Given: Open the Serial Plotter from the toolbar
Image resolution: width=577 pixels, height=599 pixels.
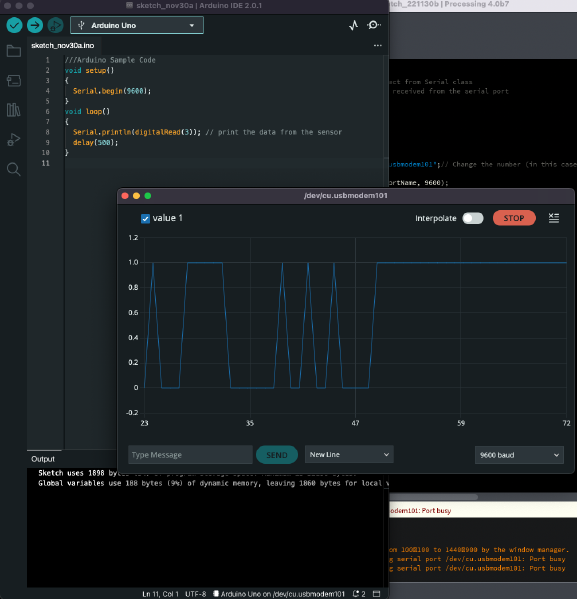Looking at the screenshot, I should (353, 25).
